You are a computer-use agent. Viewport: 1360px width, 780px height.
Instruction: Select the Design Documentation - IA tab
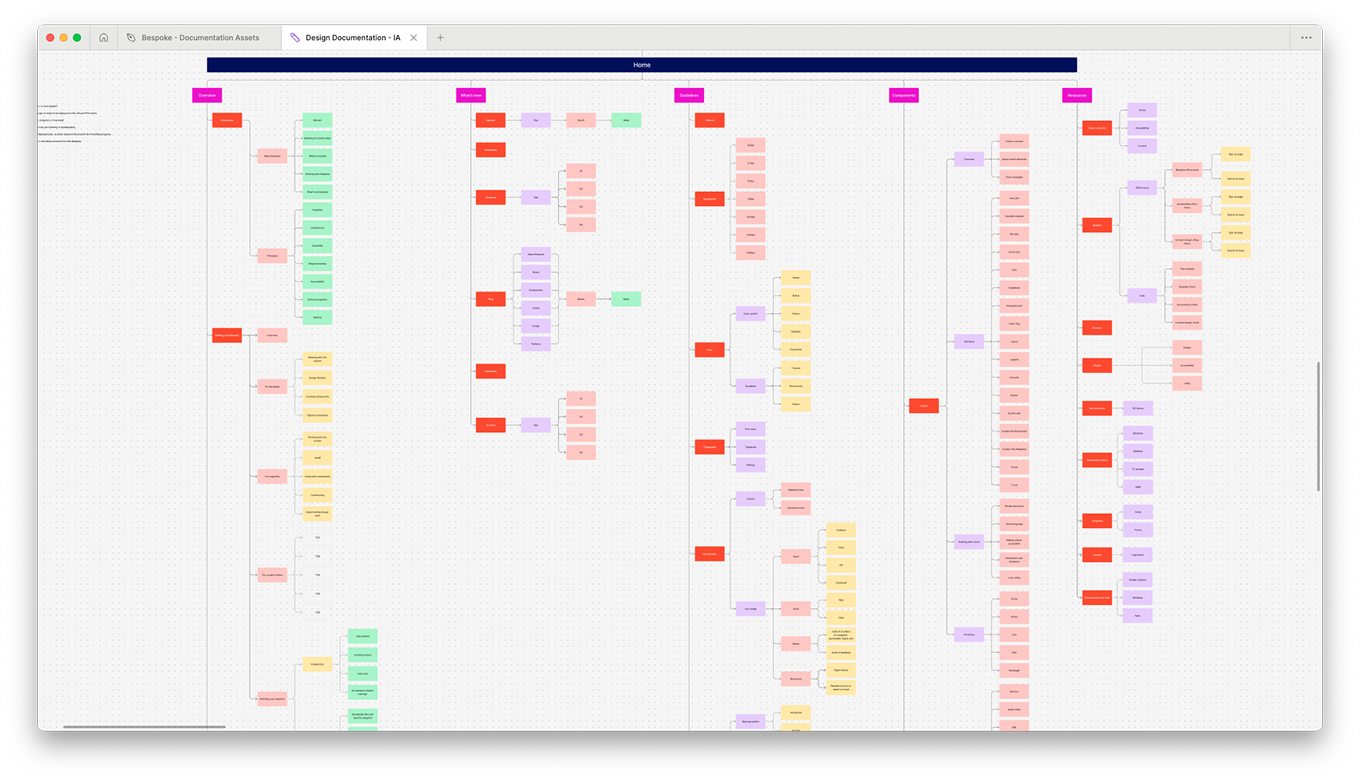click(352, 38)
